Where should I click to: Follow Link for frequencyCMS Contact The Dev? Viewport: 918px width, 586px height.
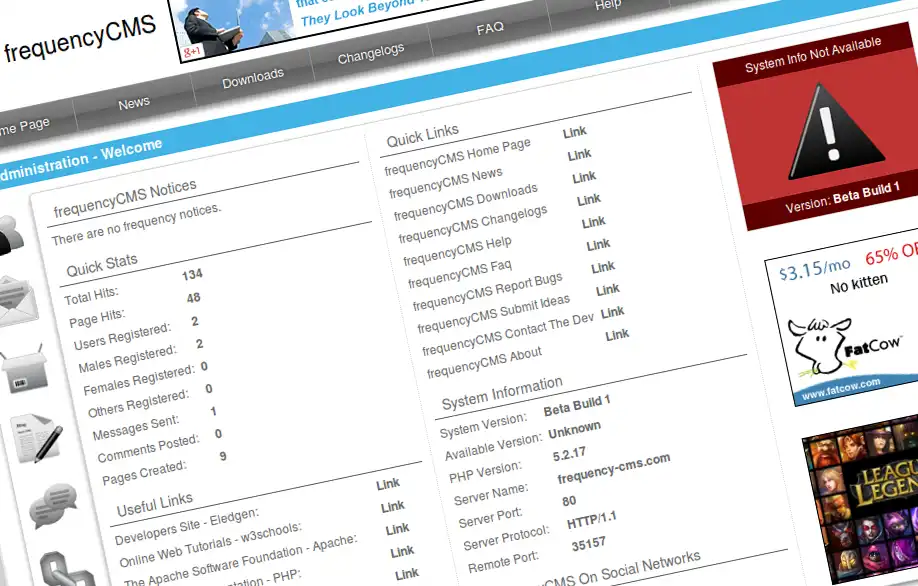[612, 313]
